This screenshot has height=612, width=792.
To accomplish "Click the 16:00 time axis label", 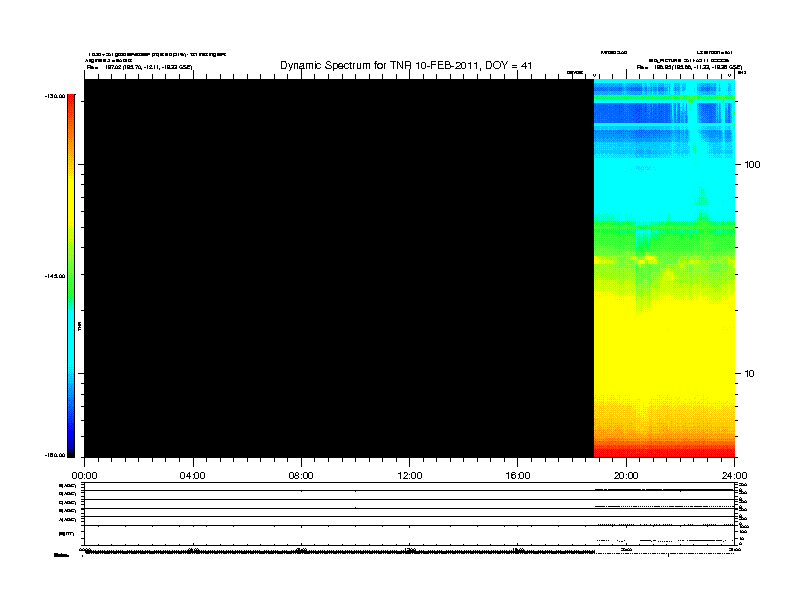I will 518,476.
